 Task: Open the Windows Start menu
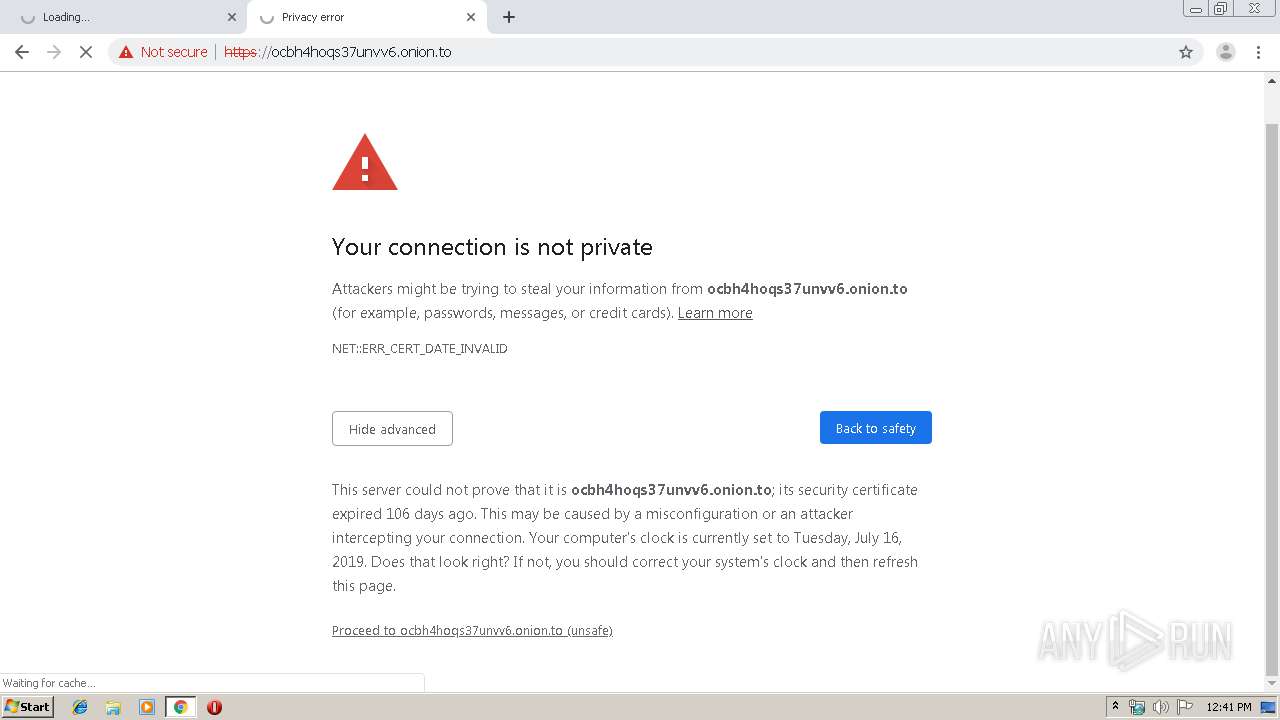coord(28,707)
